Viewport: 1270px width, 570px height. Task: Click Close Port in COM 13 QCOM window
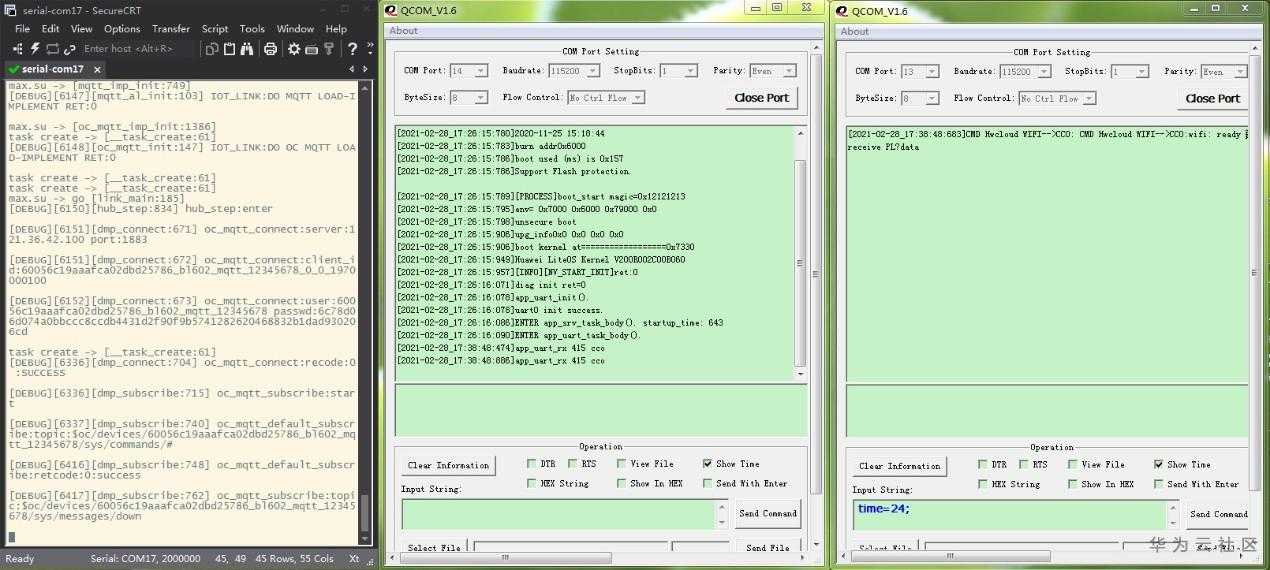click(x=1212, y=98)
